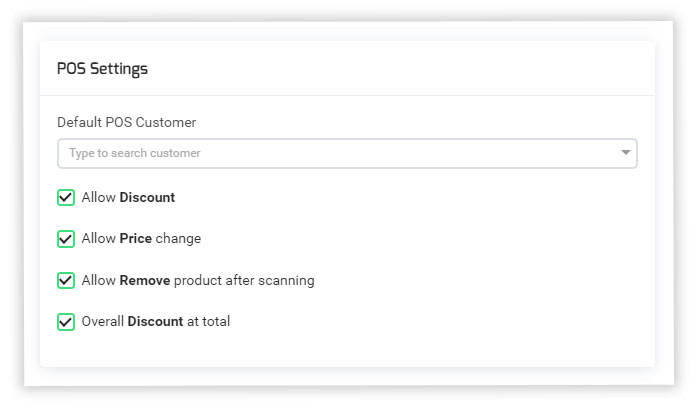This screenshot has height=408, width=699.
Task: Click the word 'change' after Price
Action: (x=178, y=239)
